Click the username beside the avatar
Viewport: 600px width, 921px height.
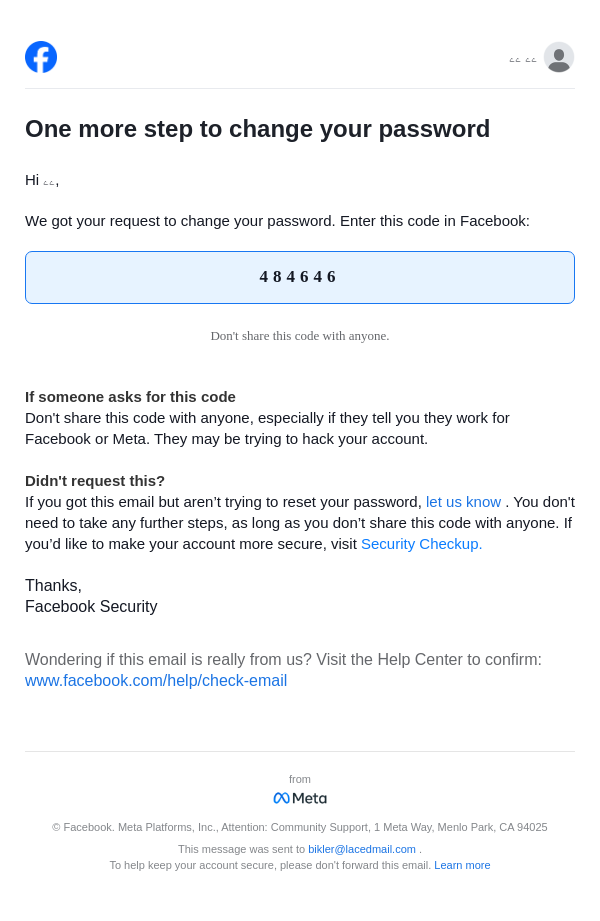(523, 60)
